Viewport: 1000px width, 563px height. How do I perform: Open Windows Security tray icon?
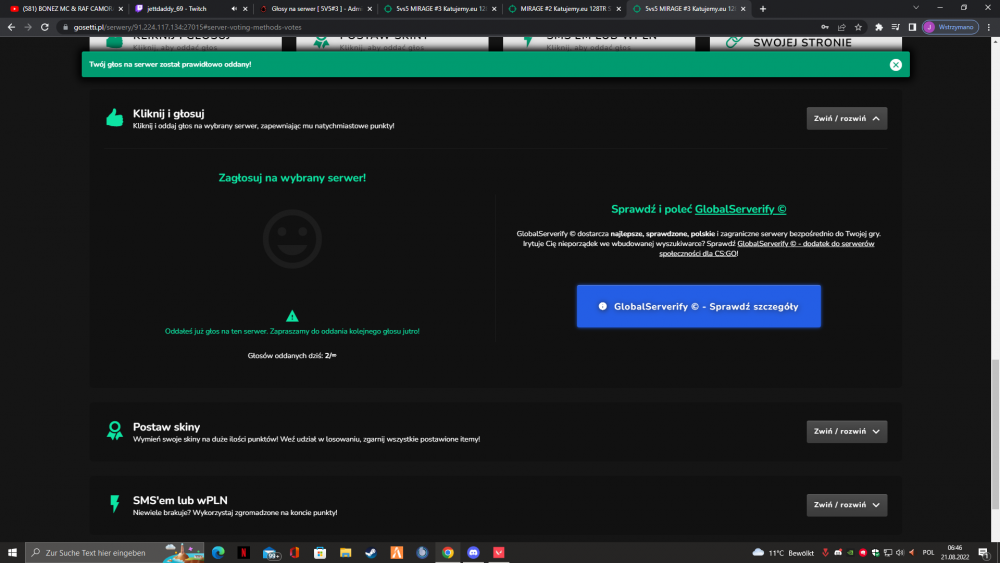coord(875,553)
